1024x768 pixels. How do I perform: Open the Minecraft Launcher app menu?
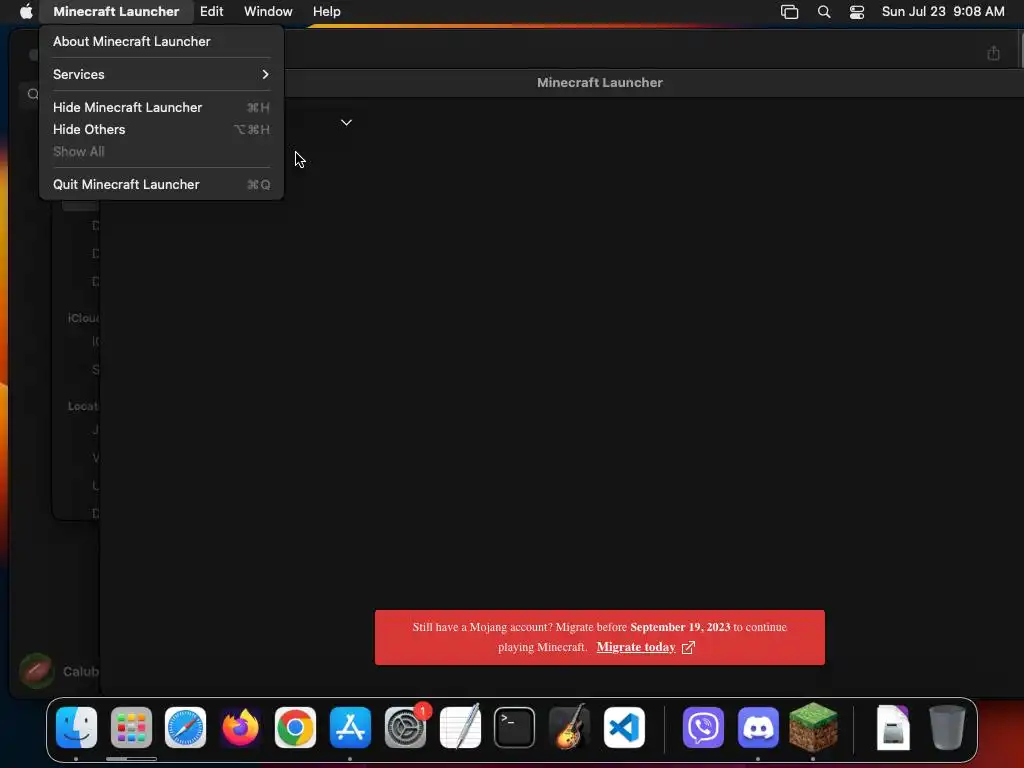click(116, 11)
